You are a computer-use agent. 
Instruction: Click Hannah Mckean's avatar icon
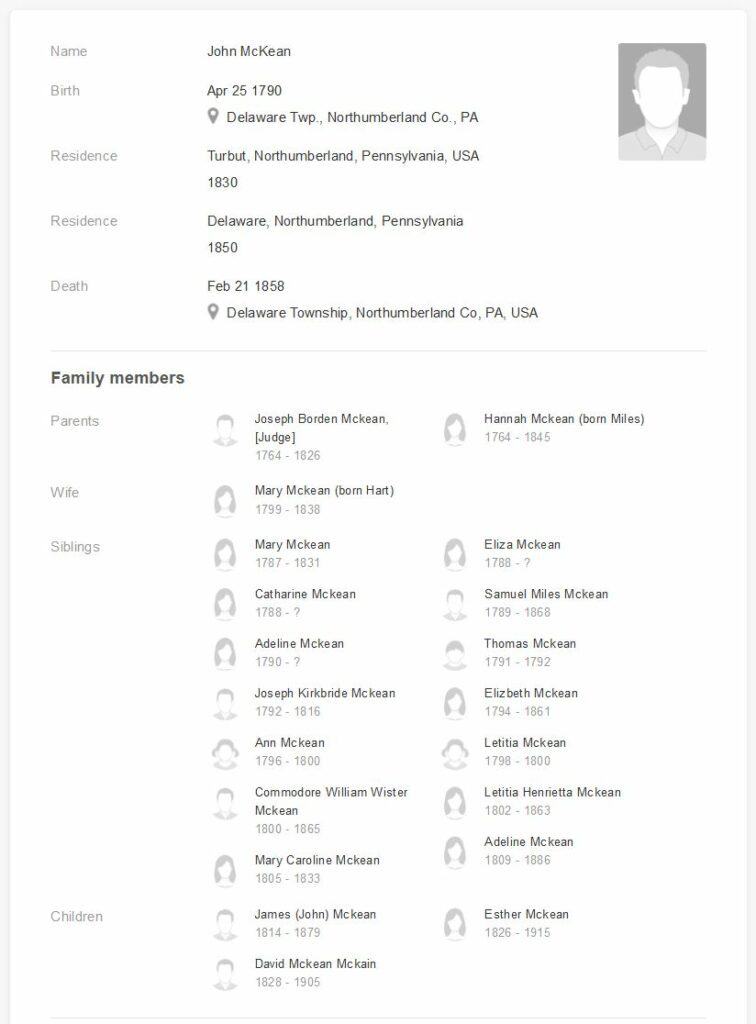[455, 429]
